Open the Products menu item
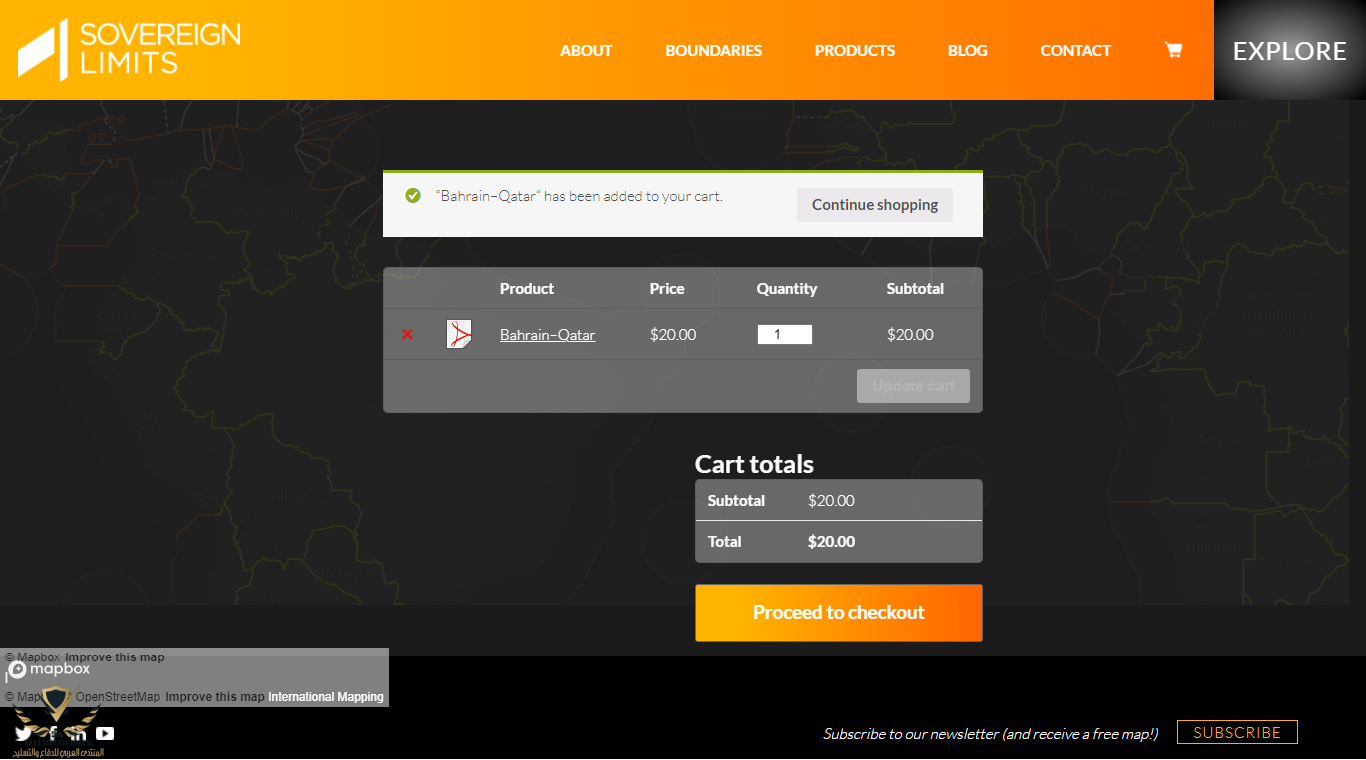Screen dimensions: 1366x760 (x=854, y=50)
